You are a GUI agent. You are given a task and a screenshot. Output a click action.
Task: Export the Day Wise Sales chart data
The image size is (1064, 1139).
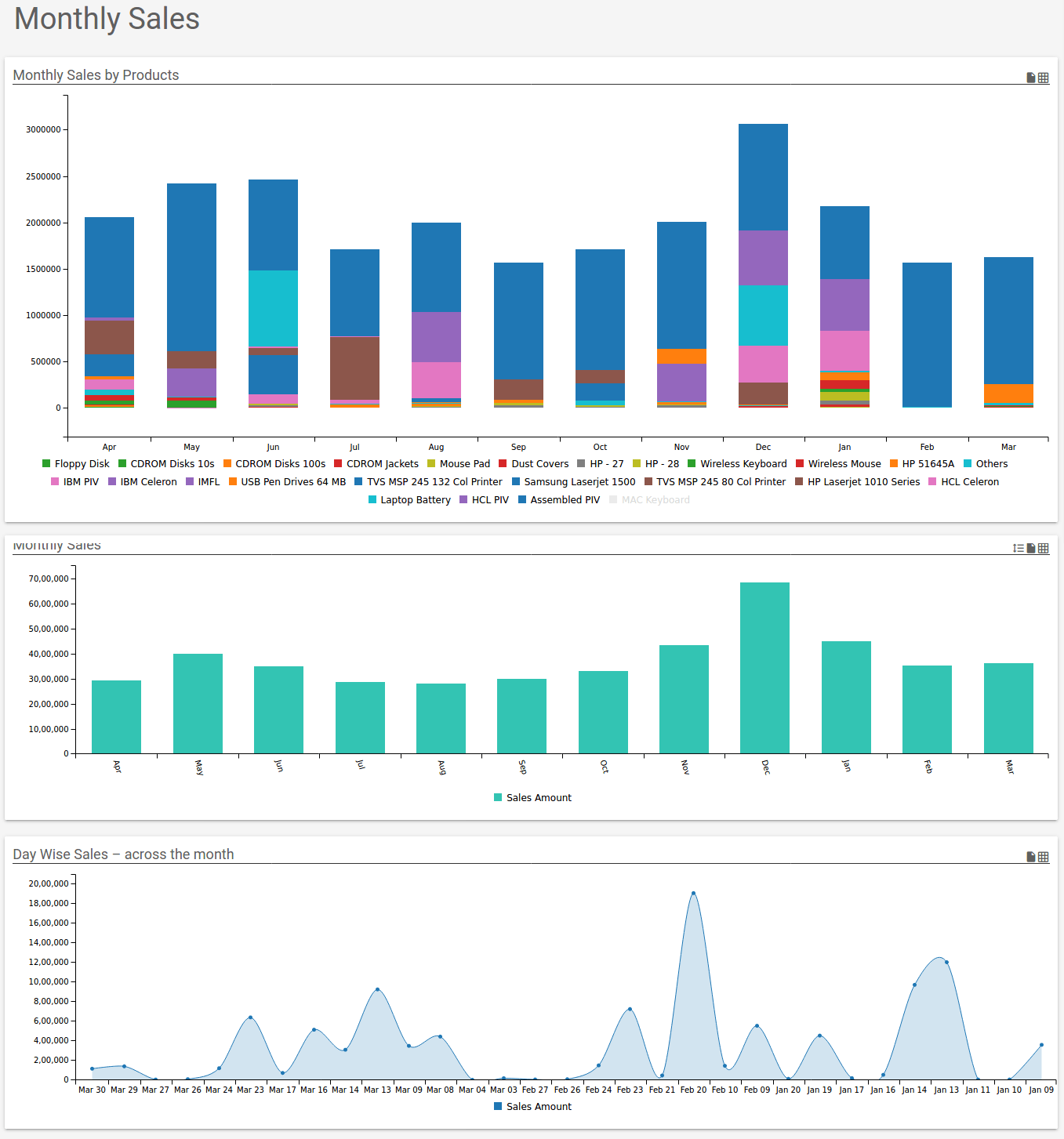coord(1030,858)
